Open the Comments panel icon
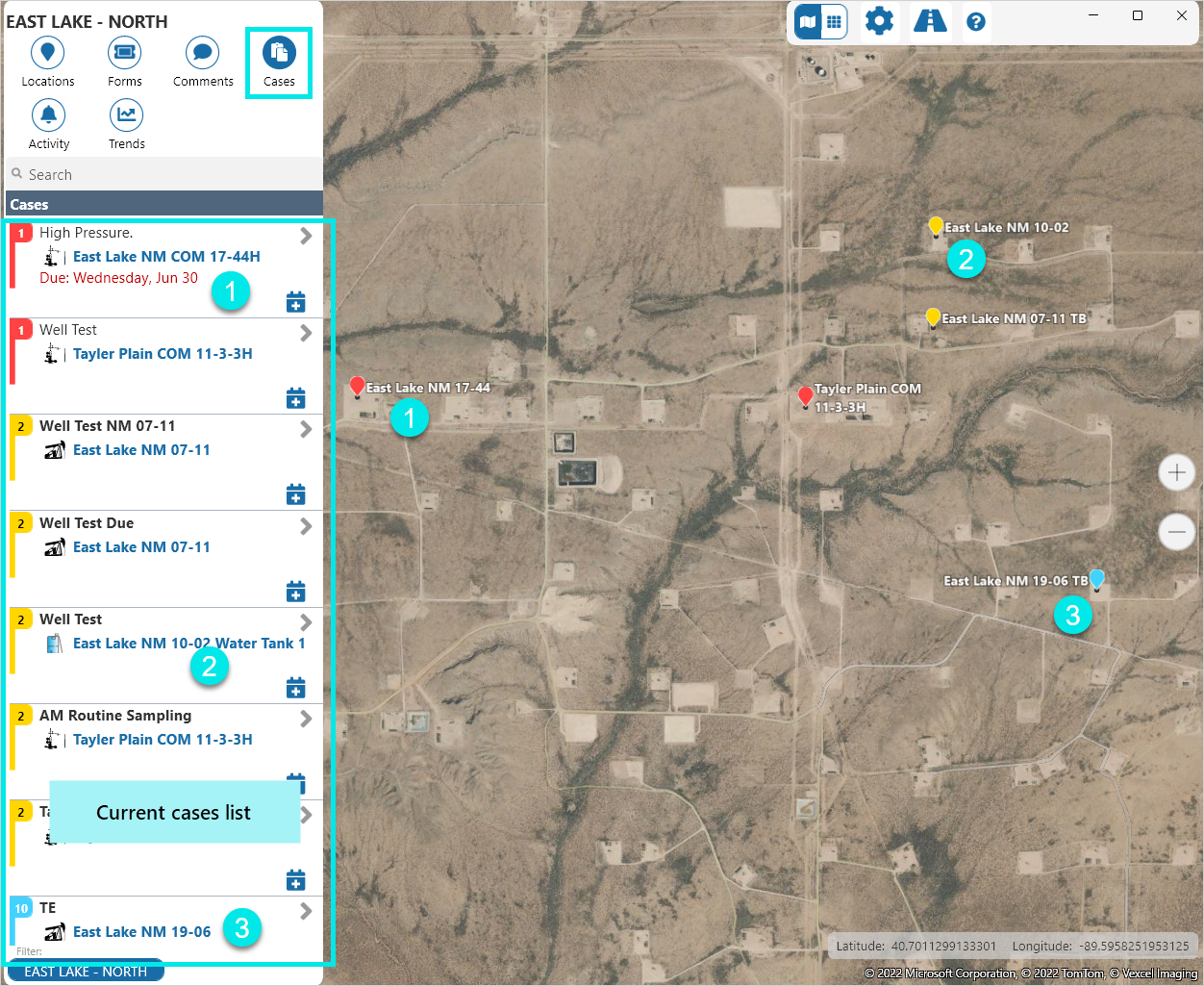Image resolution: width=1204 pixels, height=986 pixels. coord(202,53)
